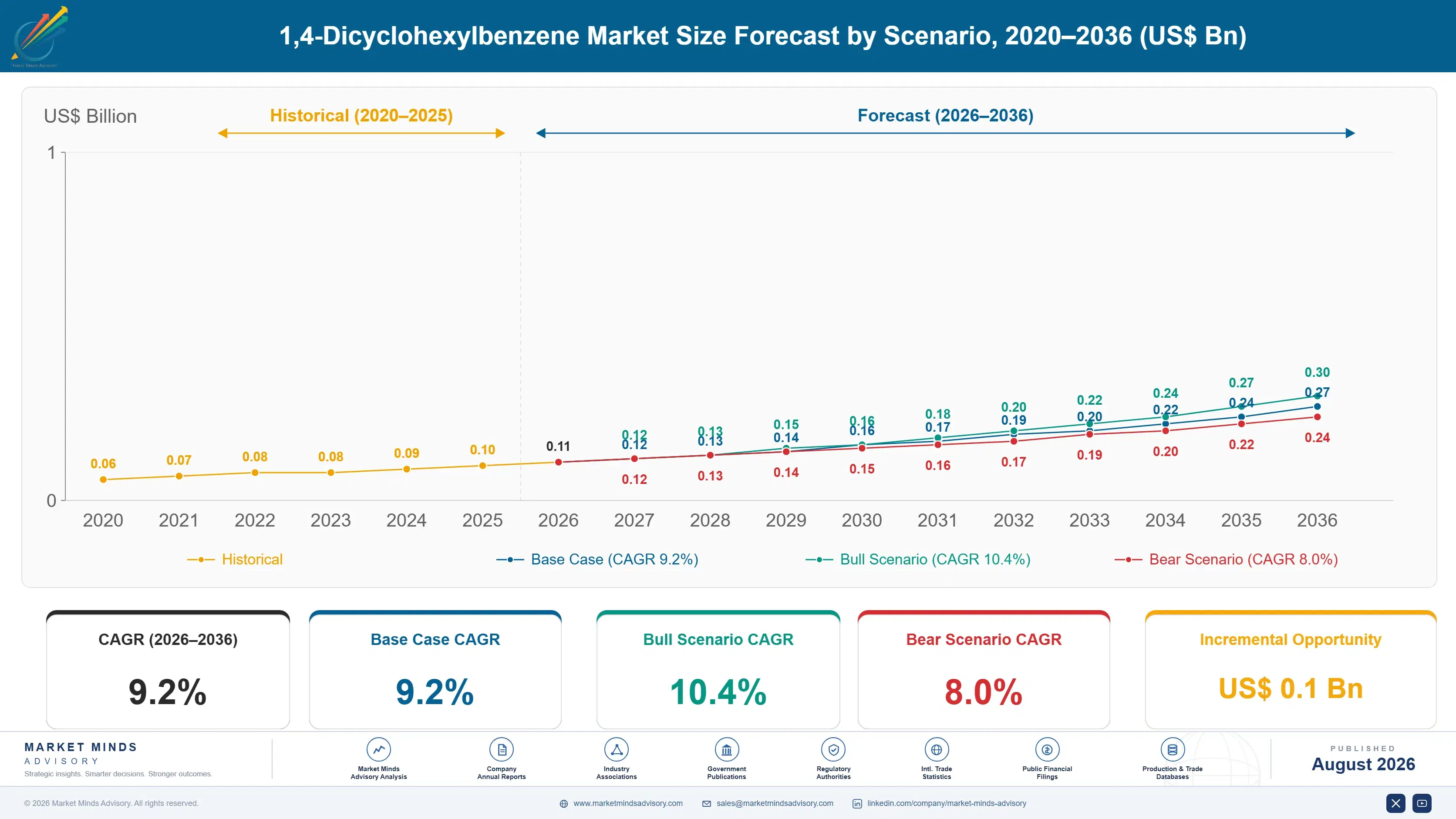This screenshot has width=1456, height=819.
Task: Toggle the Historical legend entry
Action: [235, 559]
